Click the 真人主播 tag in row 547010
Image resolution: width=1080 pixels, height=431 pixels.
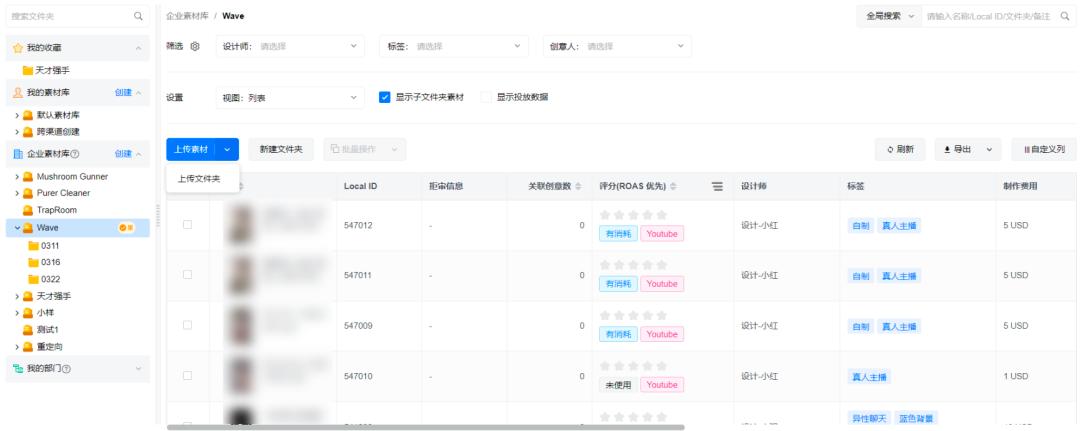point(869,377)
